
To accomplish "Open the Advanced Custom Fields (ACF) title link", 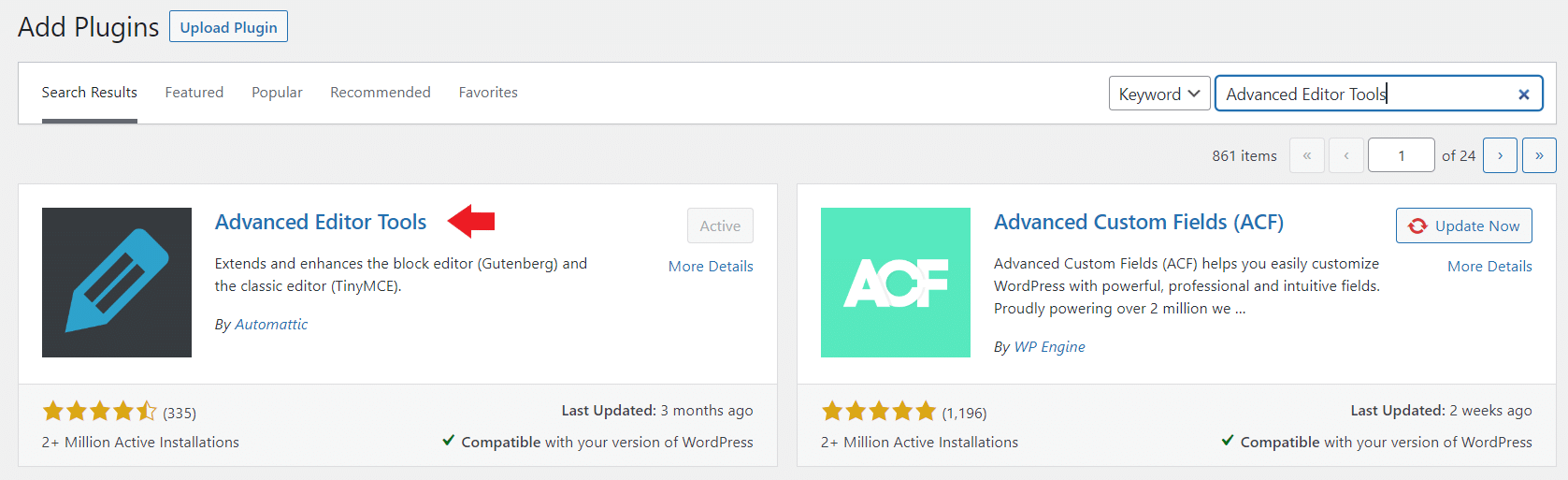I will (1139, 222).
